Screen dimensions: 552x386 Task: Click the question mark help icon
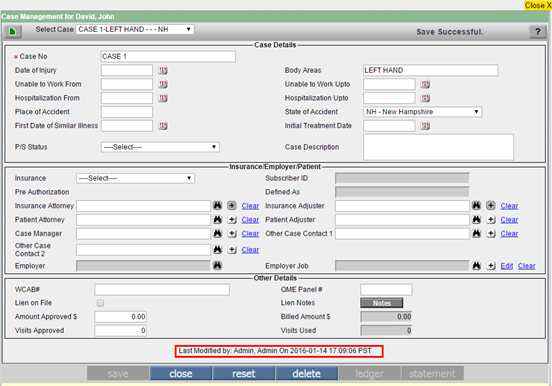tap(538, 32)
